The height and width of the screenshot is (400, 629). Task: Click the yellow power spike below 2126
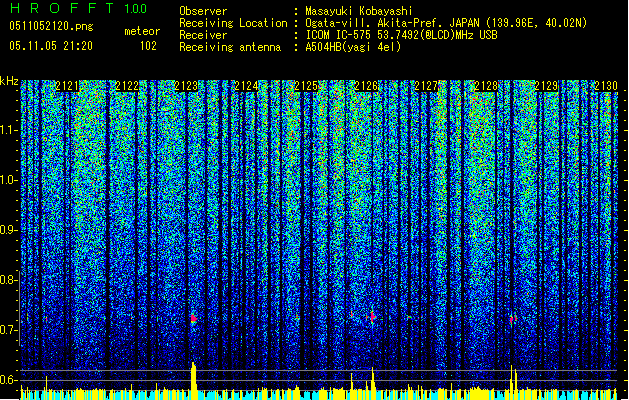373,381
